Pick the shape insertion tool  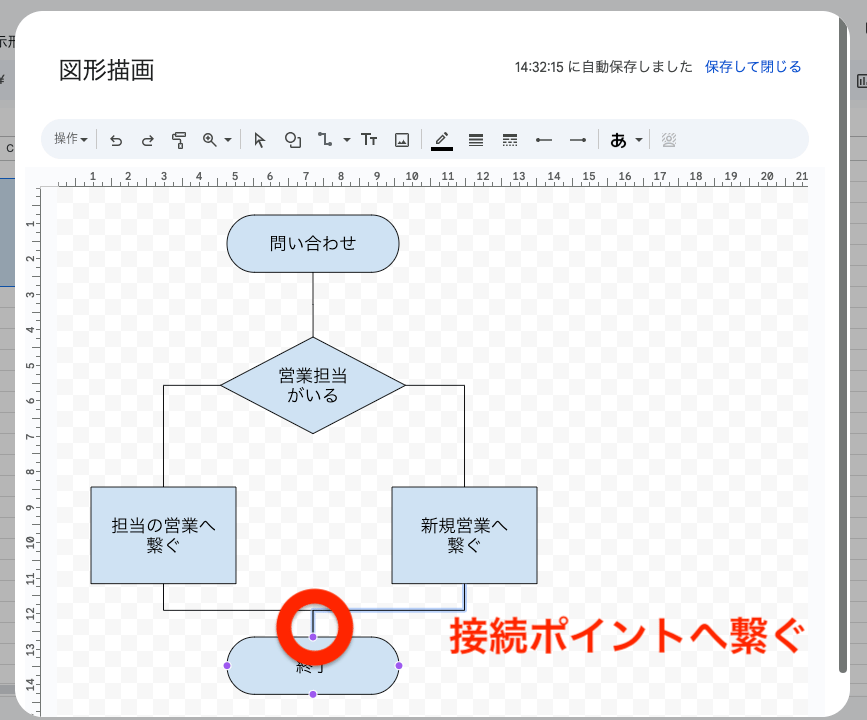pyautogui.click(x=292, y=139)
